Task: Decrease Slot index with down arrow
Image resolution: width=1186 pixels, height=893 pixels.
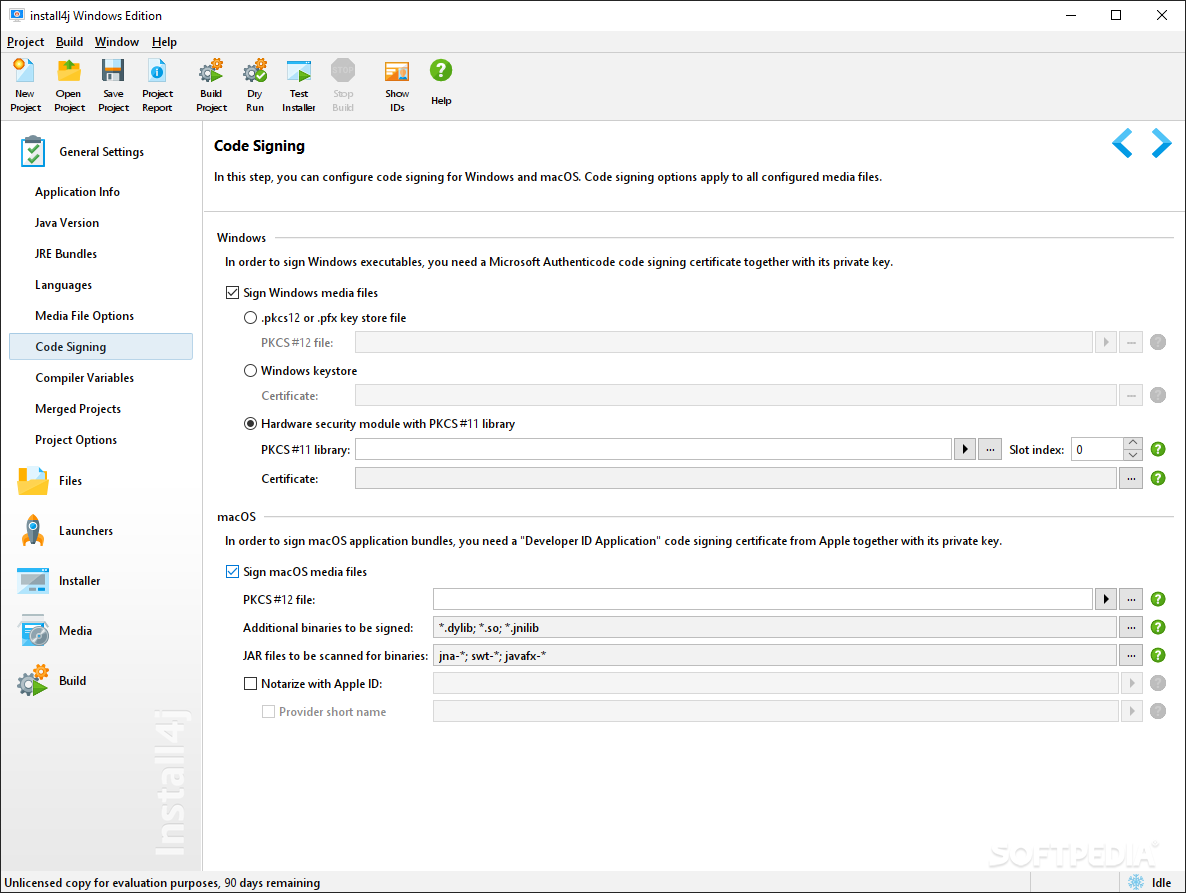Action: click(1133, 454)
